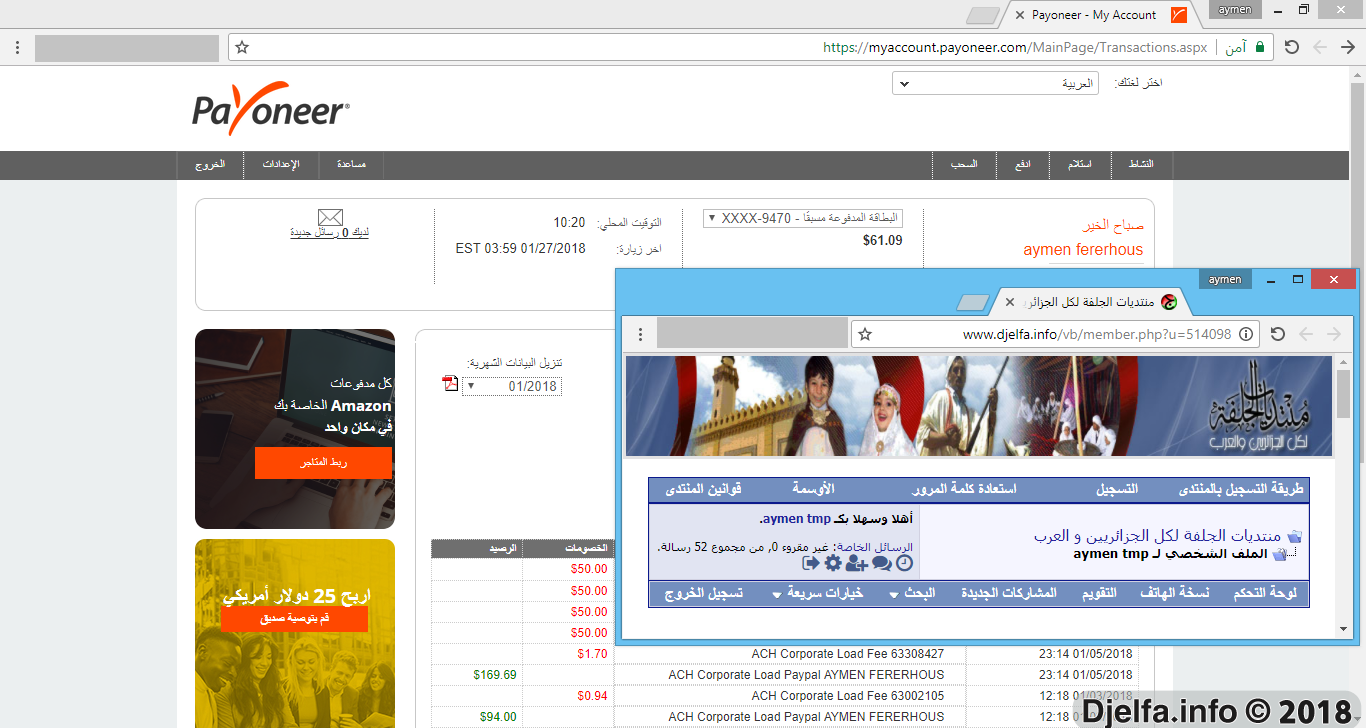Select the $169.69 balance cell
1366x728 pixels.
476,675
